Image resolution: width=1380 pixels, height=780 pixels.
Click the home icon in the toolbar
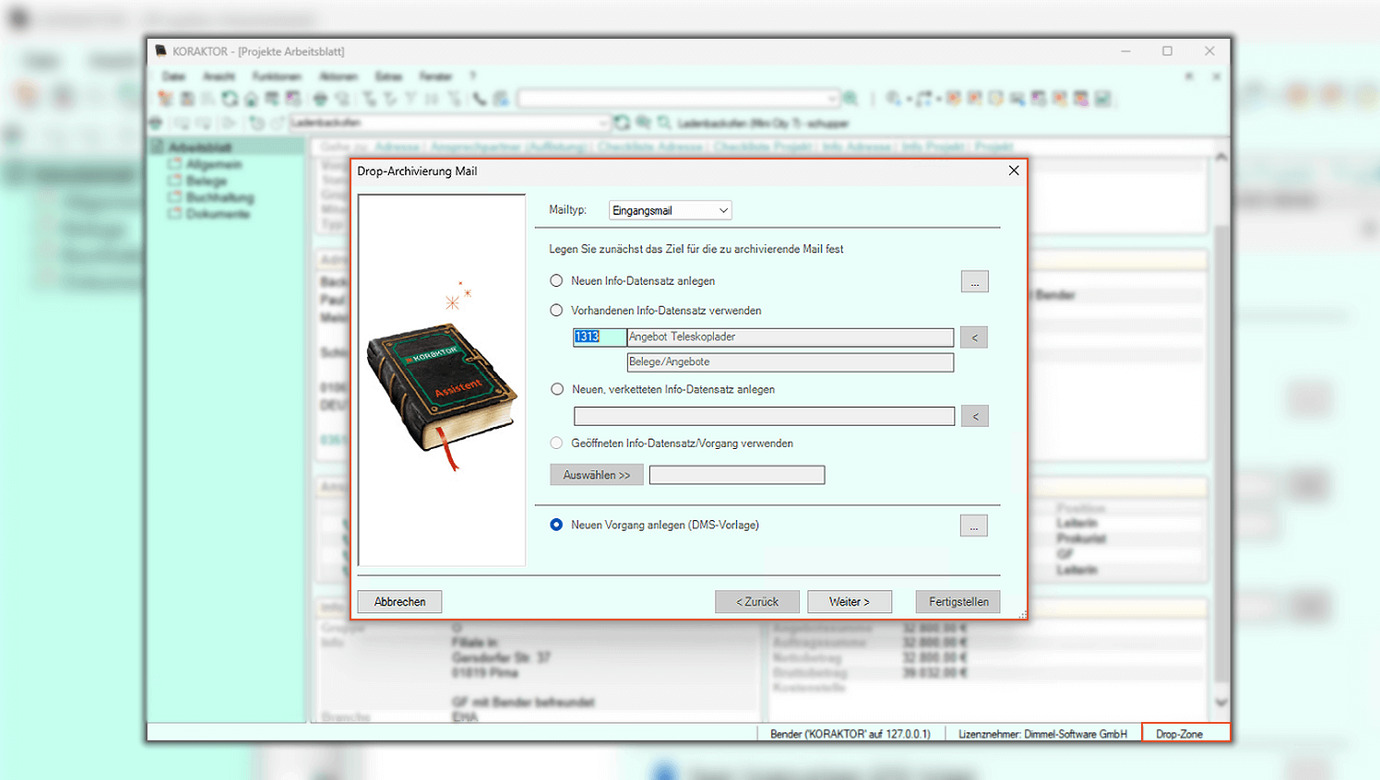click(x=250, y=99)
